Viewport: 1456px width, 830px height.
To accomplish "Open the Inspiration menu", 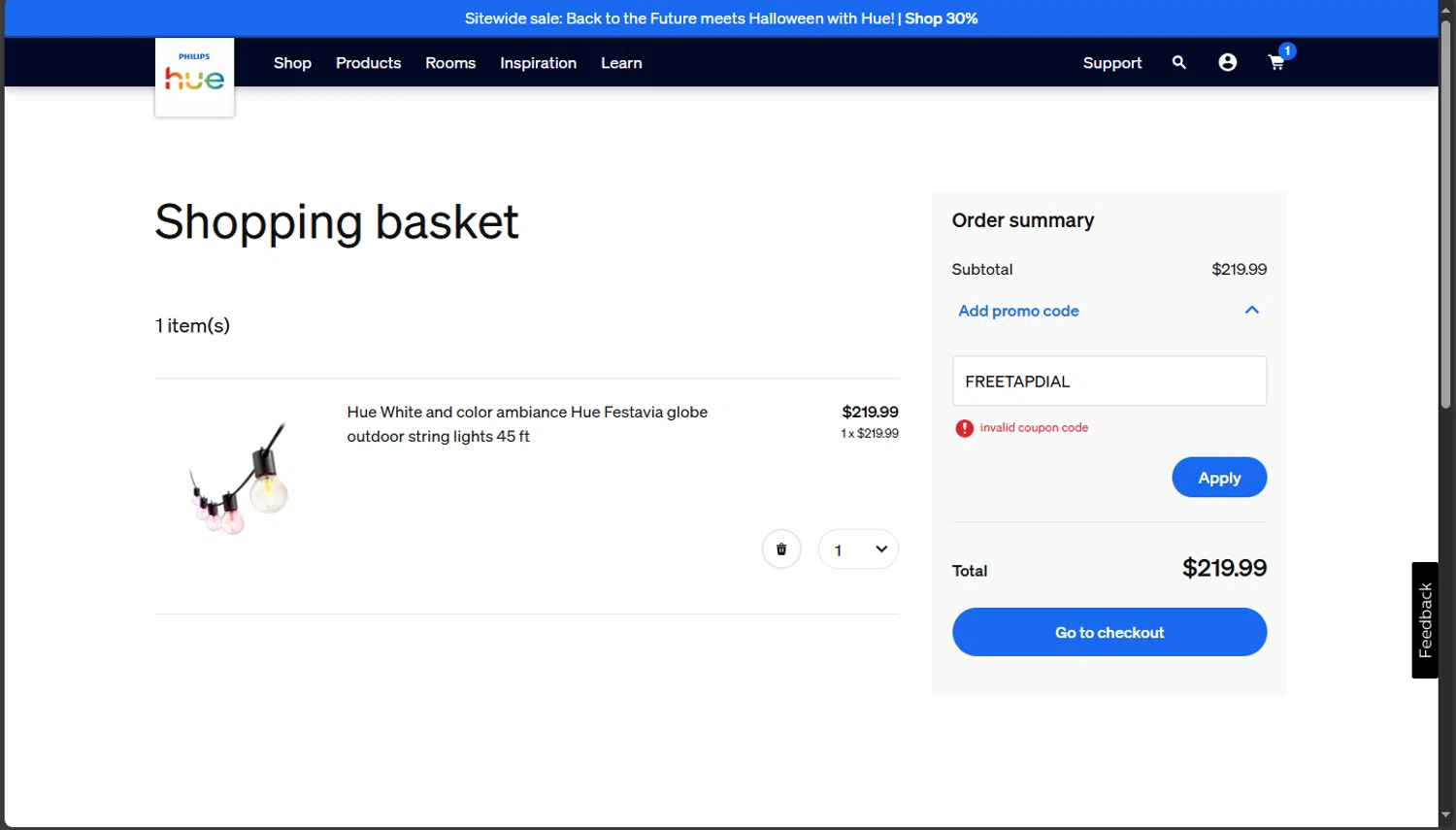I will pos(538,63).
